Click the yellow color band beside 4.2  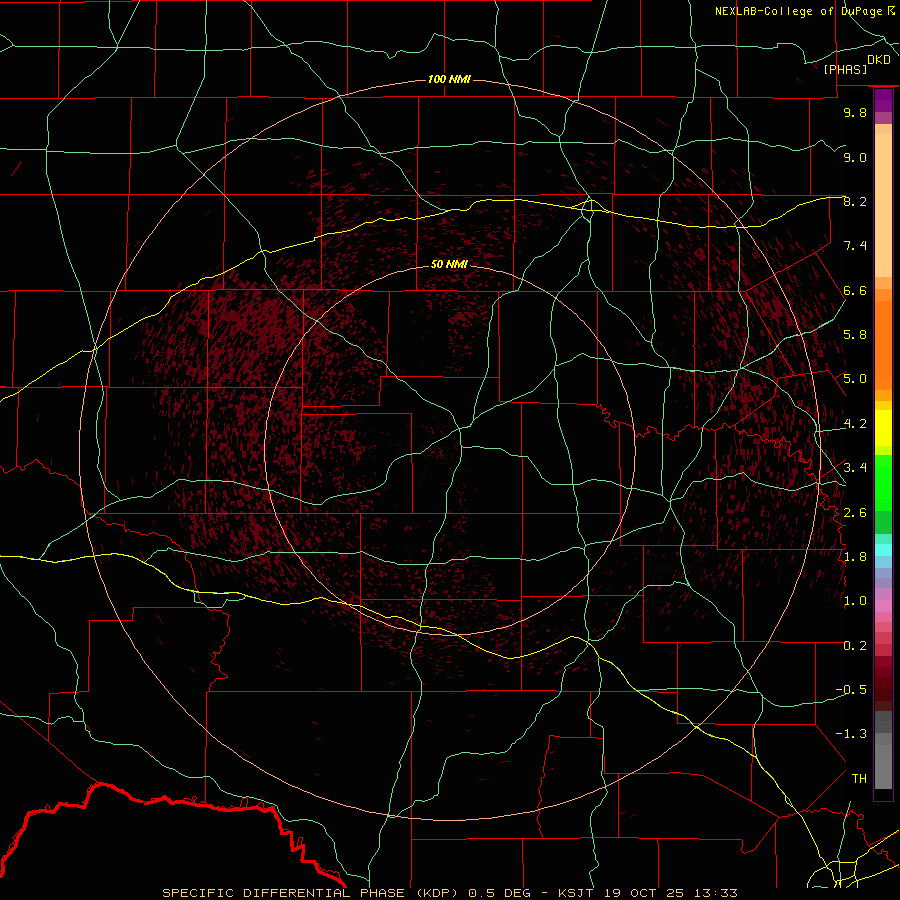tap(883, 428)
